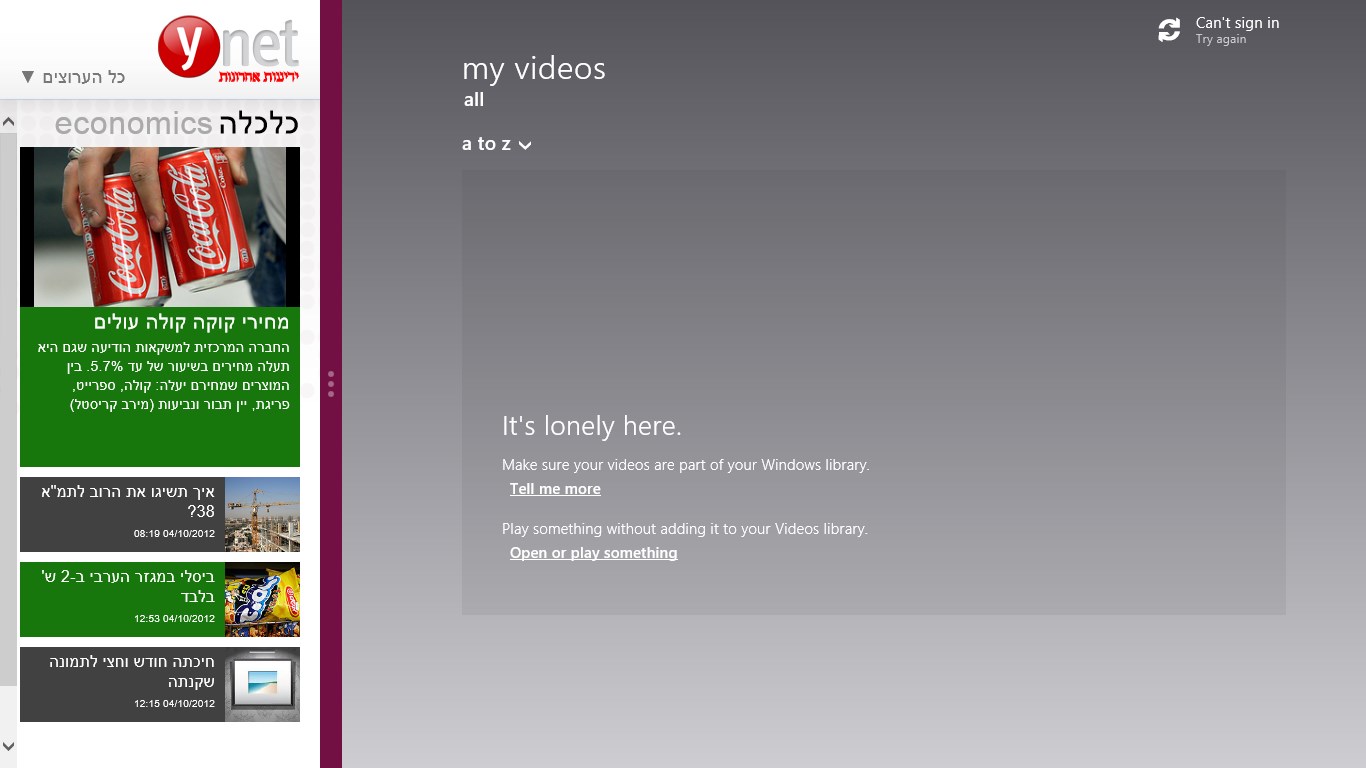Click the Coca-Cola cans lead image
This screenshot has width=1366, height=768.
(x=160, y=227)
